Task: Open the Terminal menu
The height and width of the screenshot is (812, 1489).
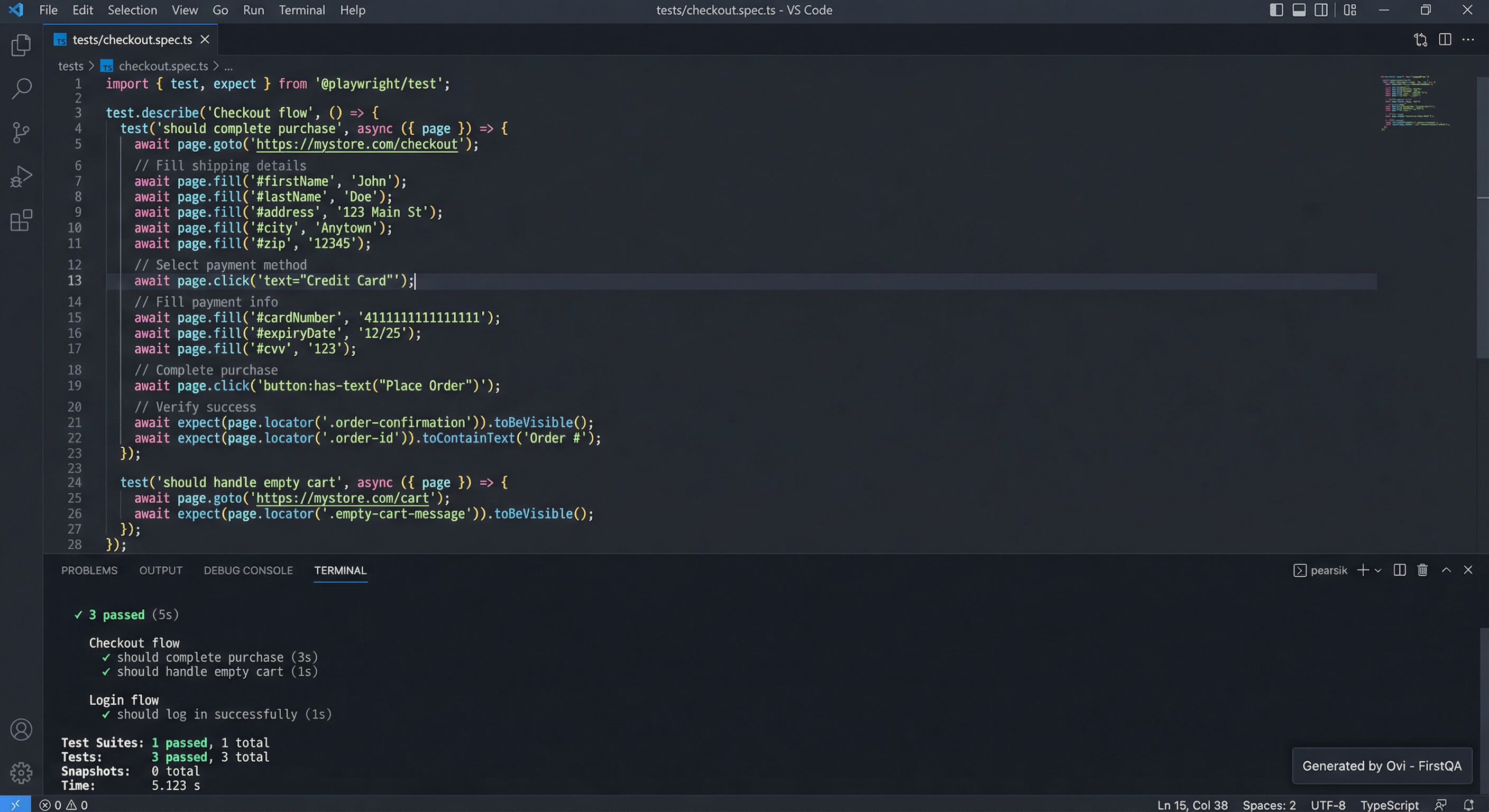Action: tap(302, 10)
